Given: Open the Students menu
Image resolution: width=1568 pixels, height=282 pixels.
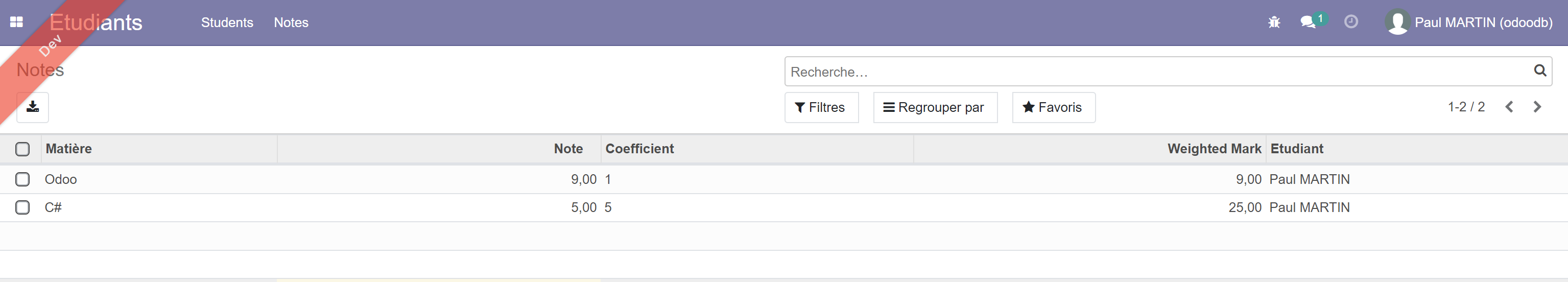Looking at the screenshot, I should 227,22.
